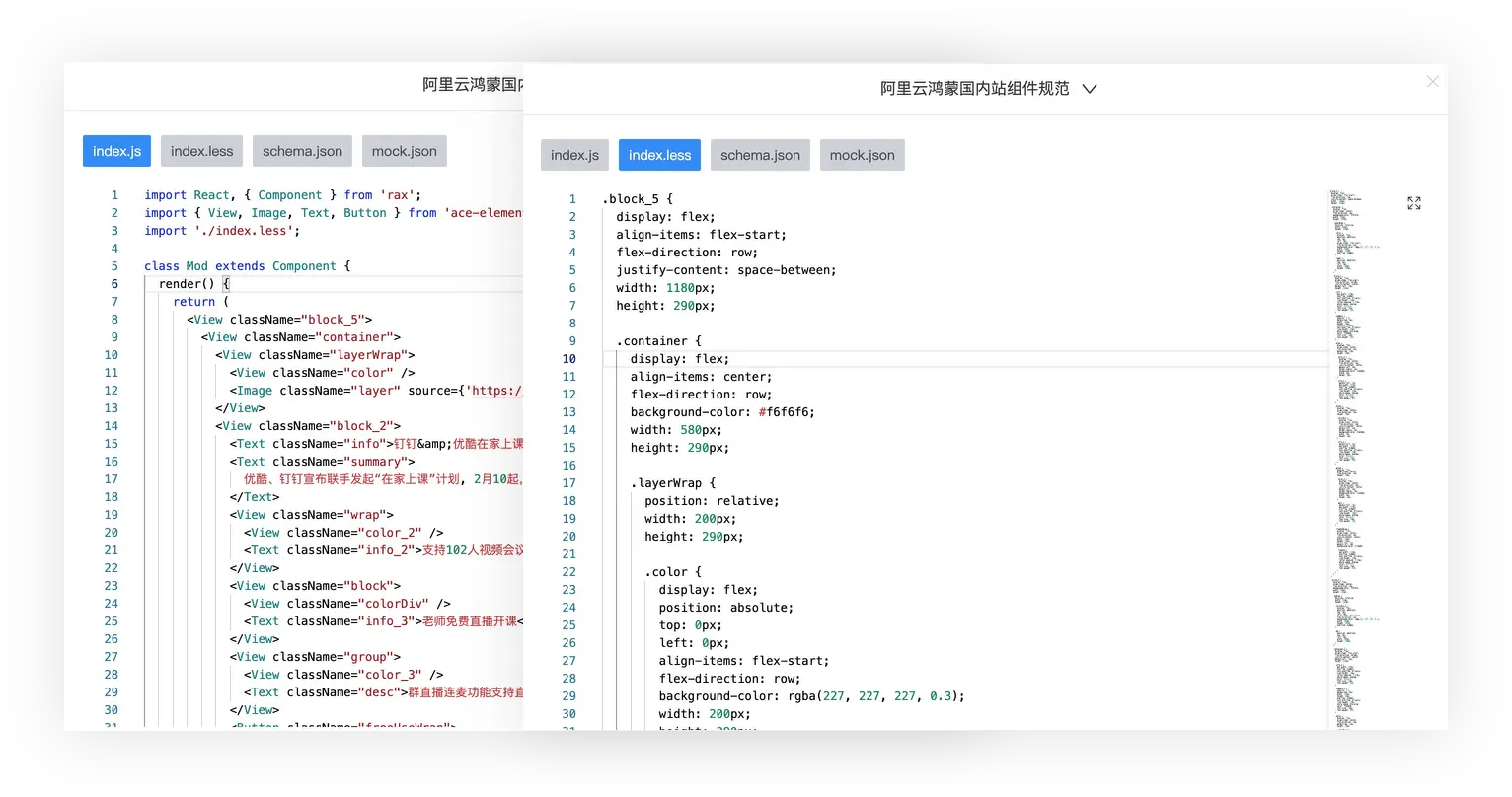Click the Image className="layer" source line
1512x797 pixels.
pos(376,391)
